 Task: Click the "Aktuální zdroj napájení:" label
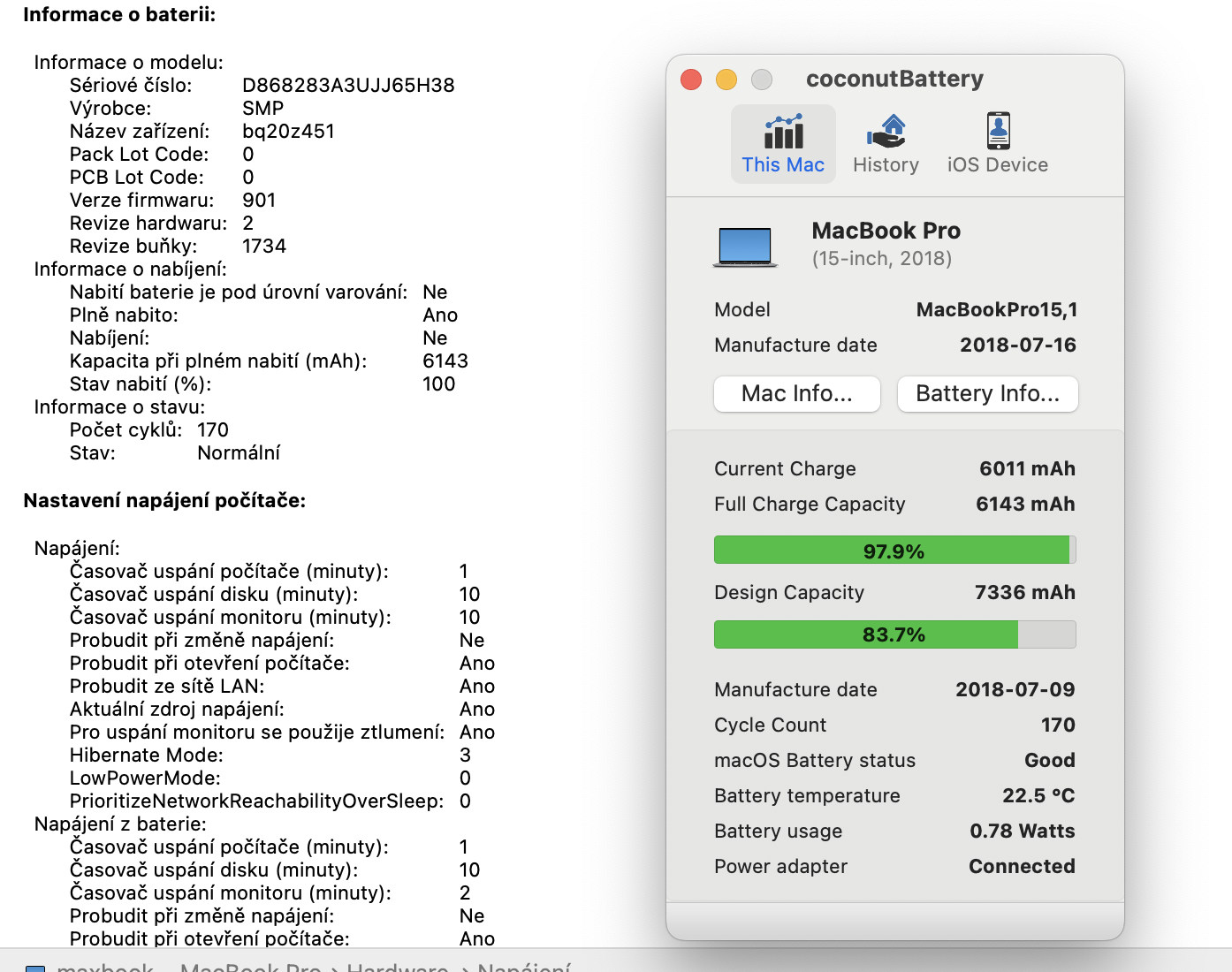coord(177,709)
